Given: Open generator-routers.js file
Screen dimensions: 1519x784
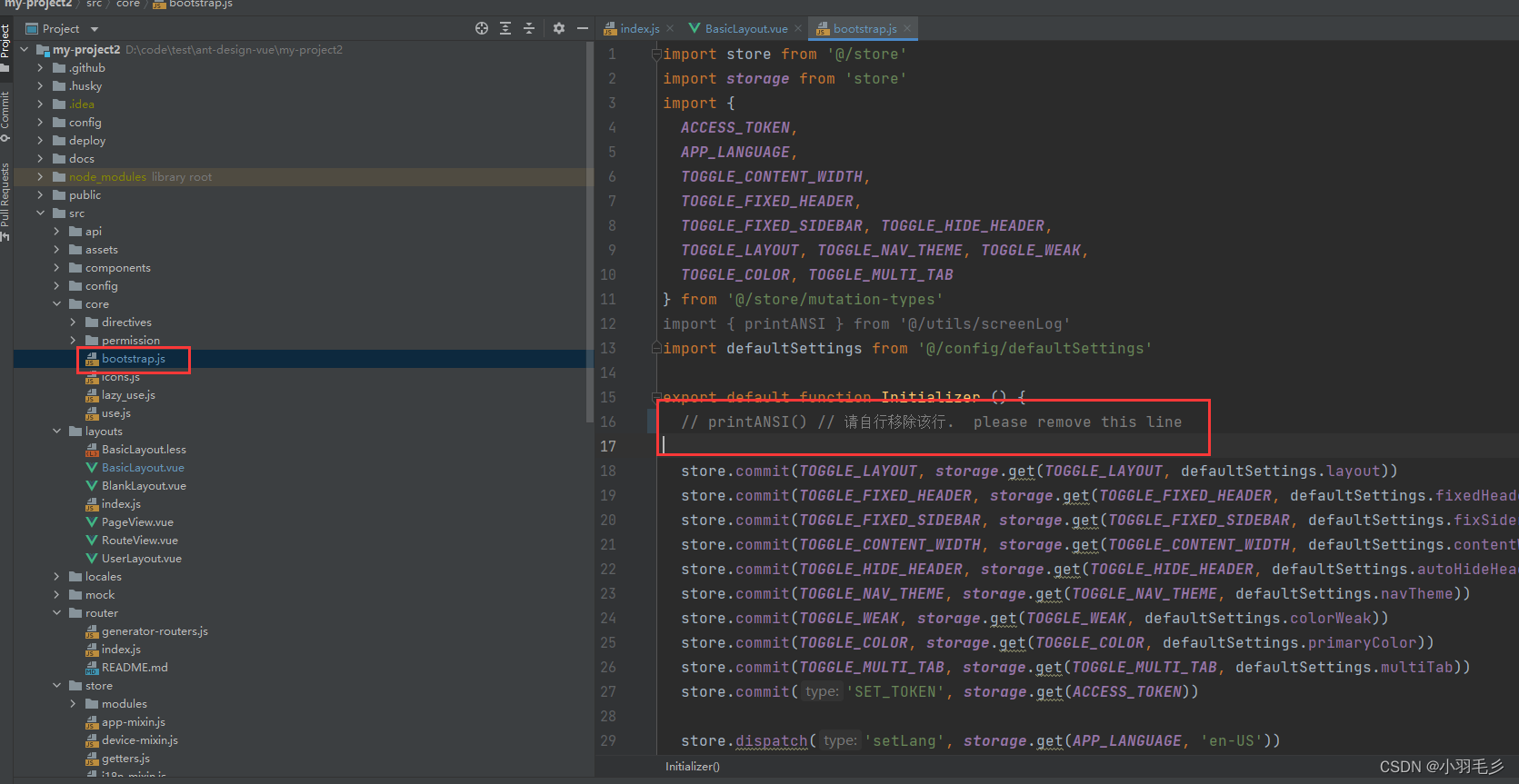Looking at the screenshot, I should (x=155, y=631).
